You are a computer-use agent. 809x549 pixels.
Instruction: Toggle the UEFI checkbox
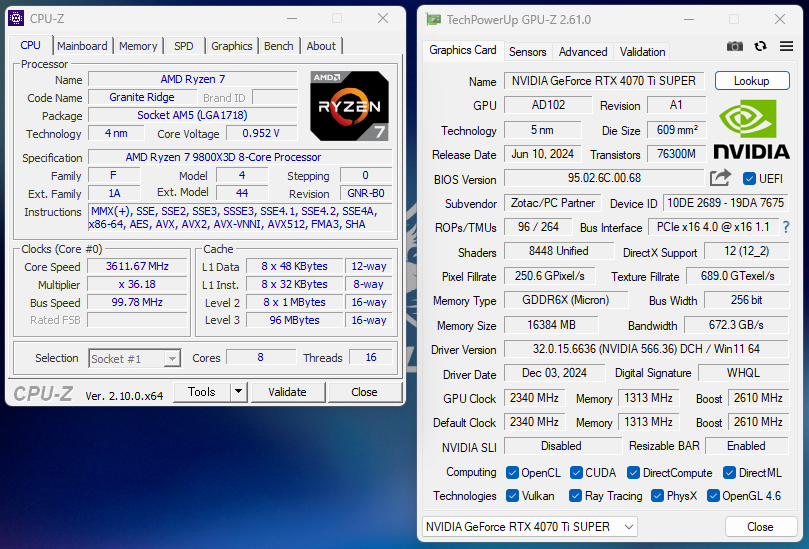pyautogui.click(x=750, y=179)
